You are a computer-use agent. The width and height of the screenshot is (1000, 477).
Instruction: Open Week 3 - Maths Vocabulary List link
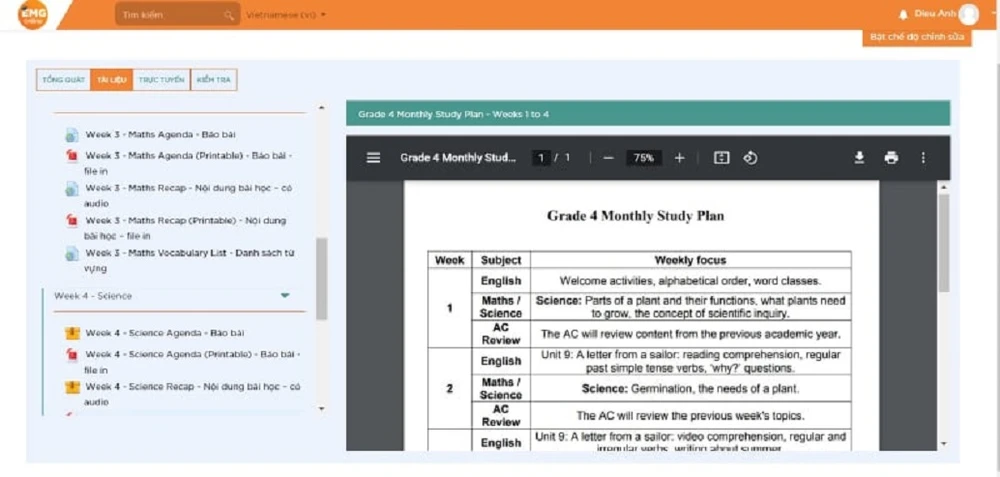coord(189,253)
